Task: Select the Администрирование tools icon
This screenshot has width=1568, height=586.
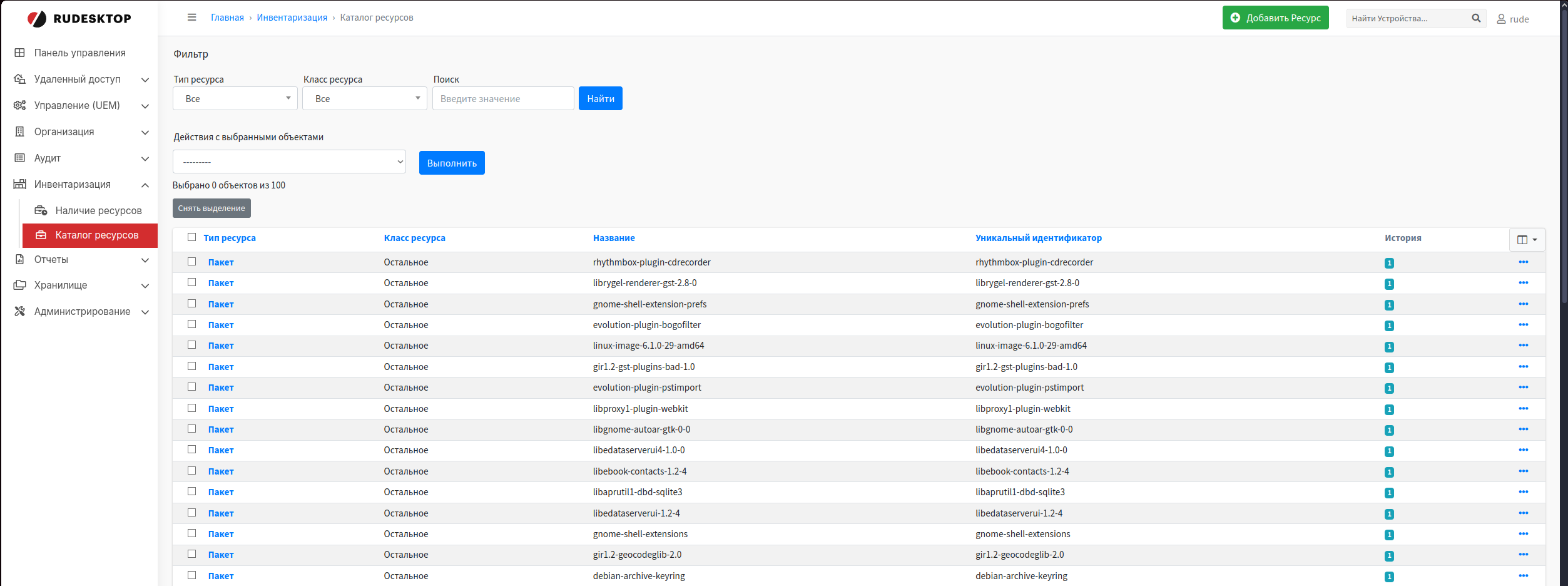Action: coord(19,311)
